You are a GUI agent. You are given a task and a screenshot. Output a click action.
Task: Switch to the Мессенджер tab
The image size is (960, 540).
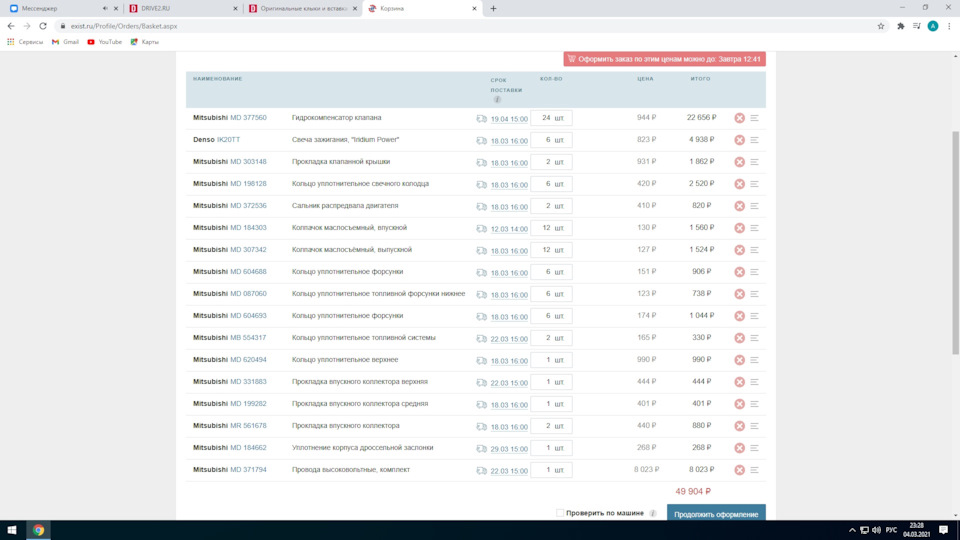click(x=61, y=9)
